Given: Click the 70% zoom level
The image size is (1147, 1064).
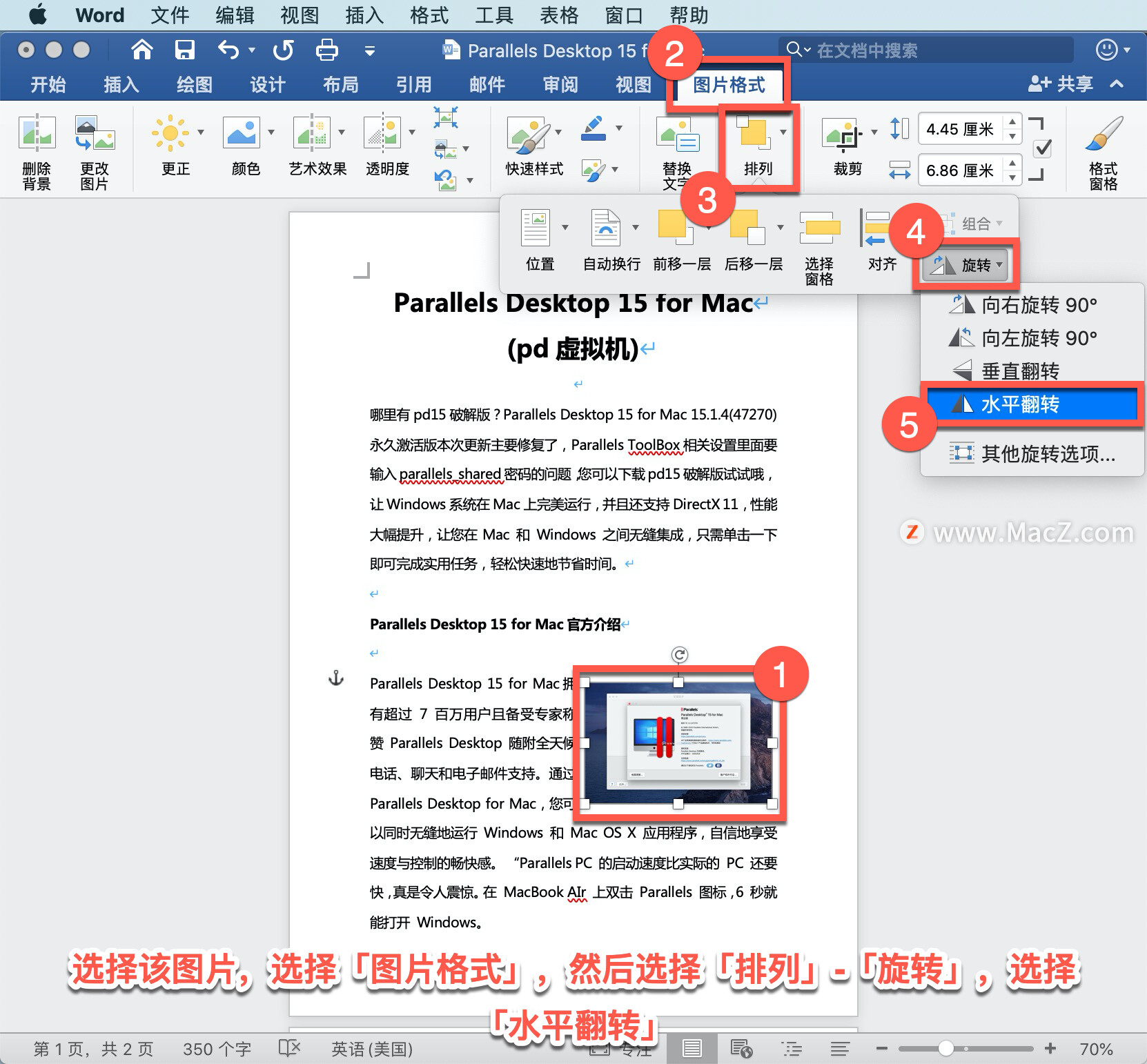Looking at the screenshot, I should coord(1096,1050).
